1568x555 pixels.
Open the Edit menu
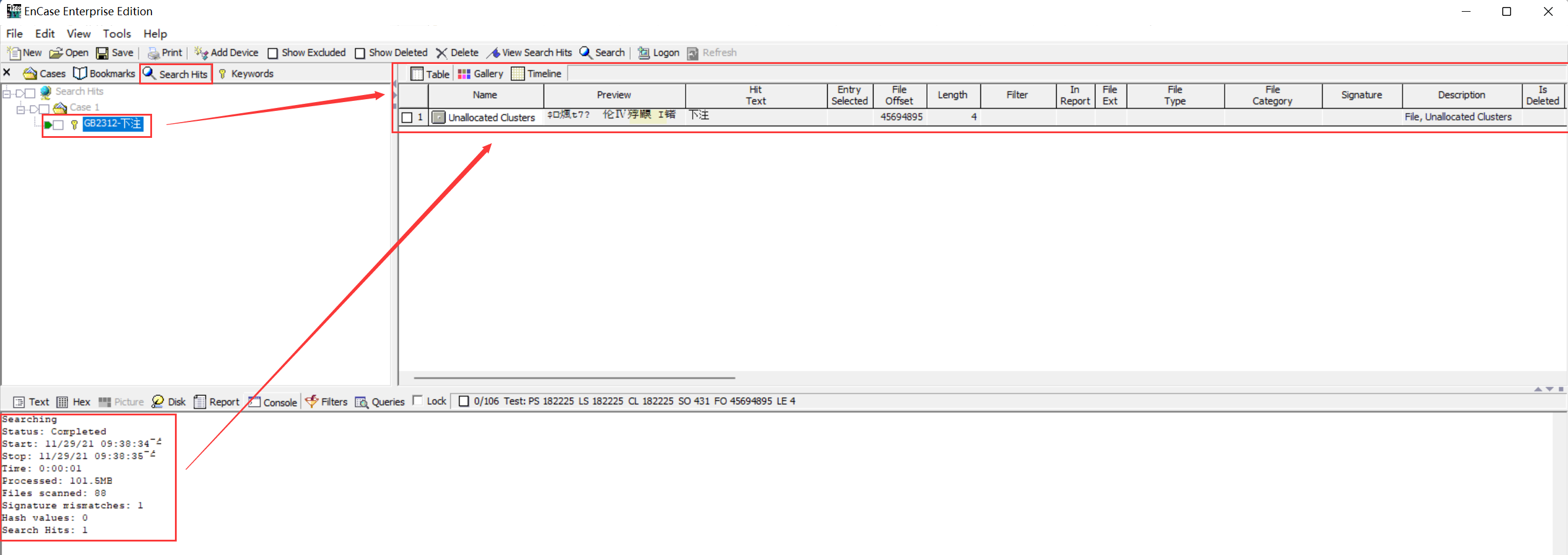[45, 33]
